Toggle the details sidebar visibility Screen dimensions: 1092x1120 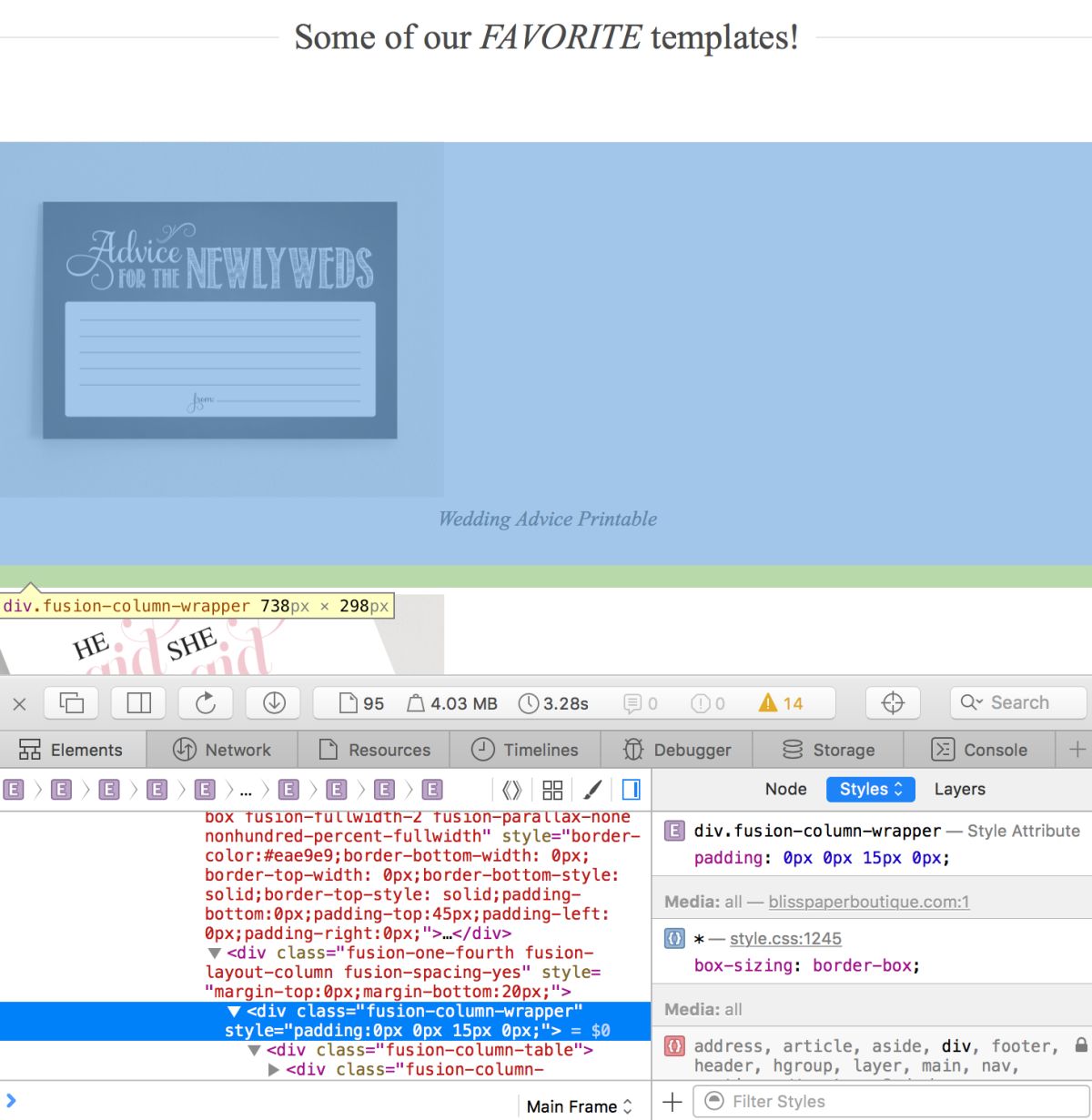tap(631, 790)
